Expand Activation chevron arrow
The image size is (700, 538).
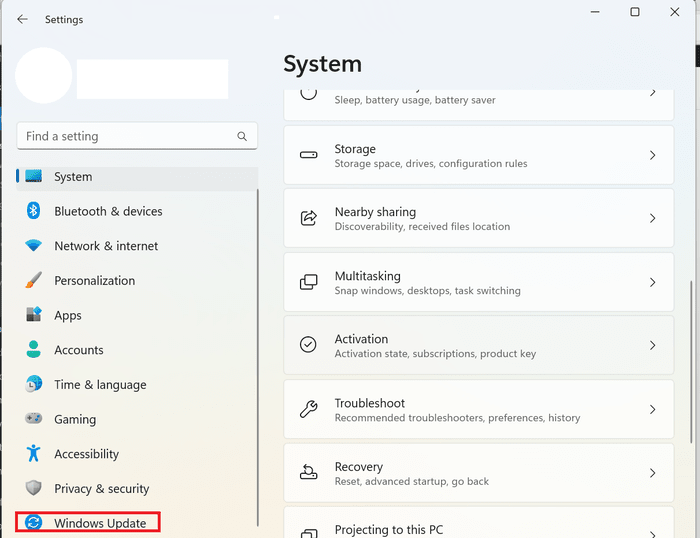pos(653,345)
